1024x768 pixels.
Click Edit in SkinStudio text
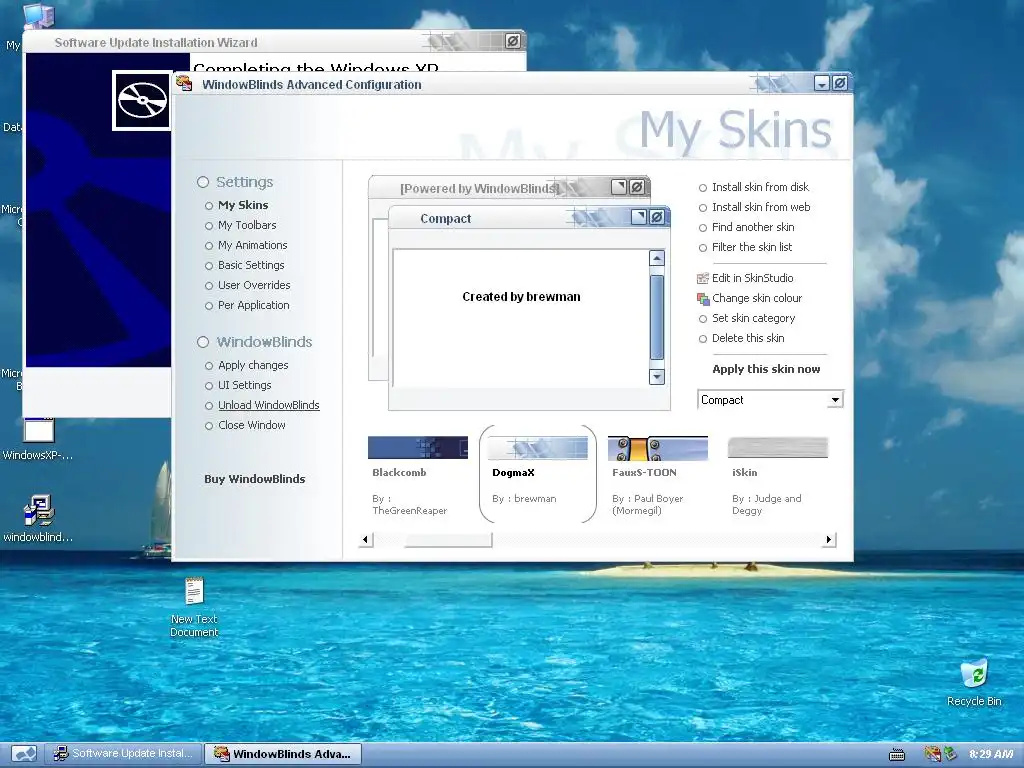752,278
